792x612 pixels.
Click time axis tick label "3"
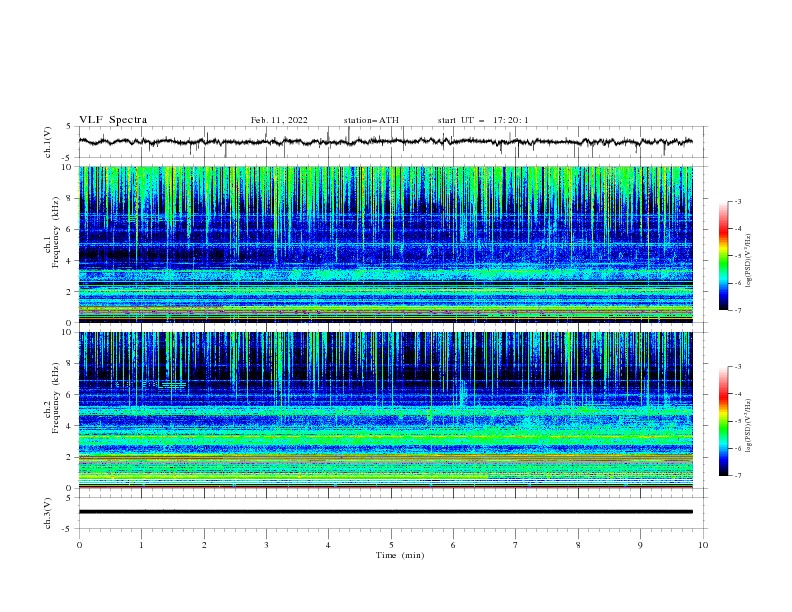[267, 545]
